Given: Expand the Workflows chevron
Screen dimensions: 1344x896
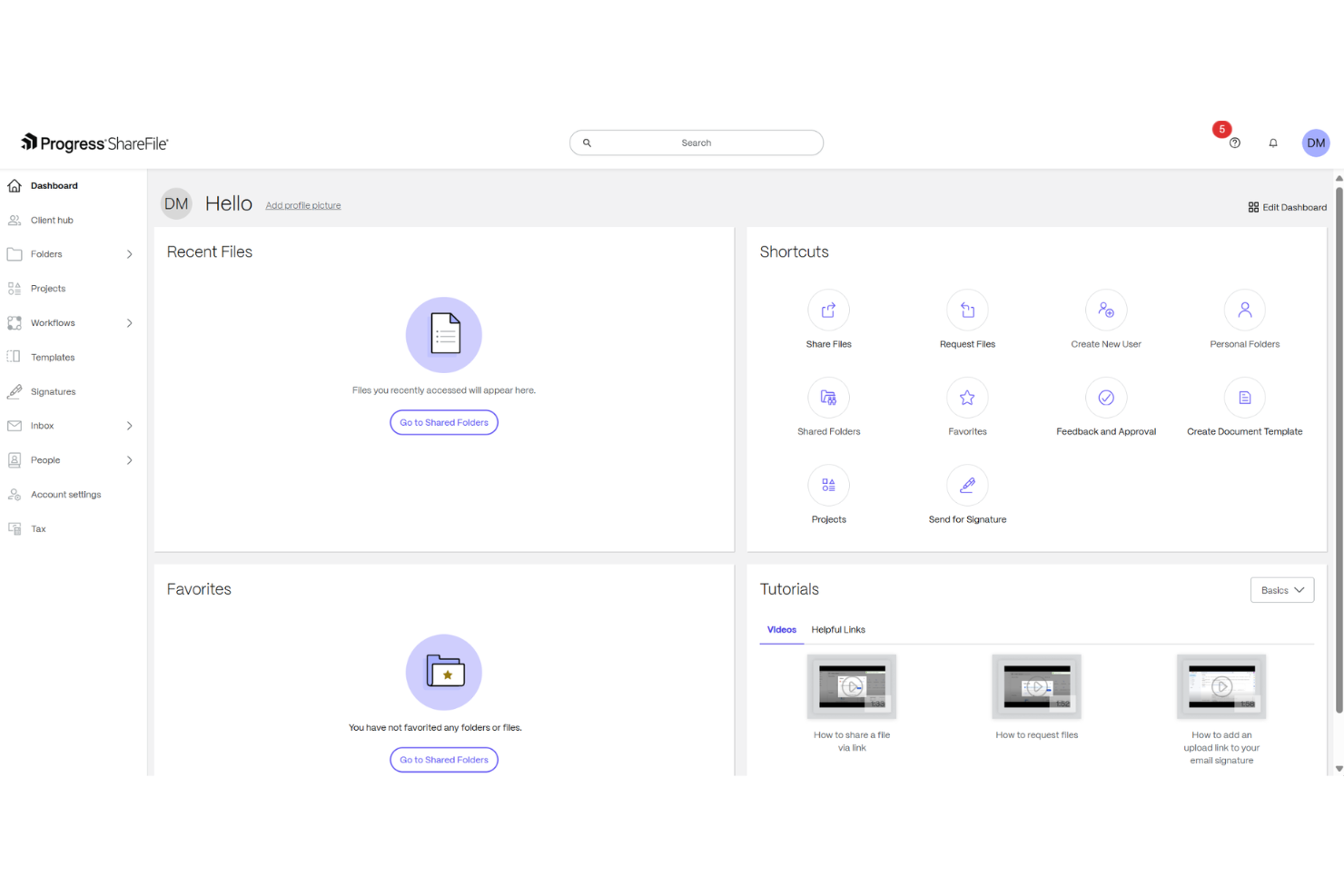Looking at the screenshot, I should pyautogui.click(x=130, y=323).
